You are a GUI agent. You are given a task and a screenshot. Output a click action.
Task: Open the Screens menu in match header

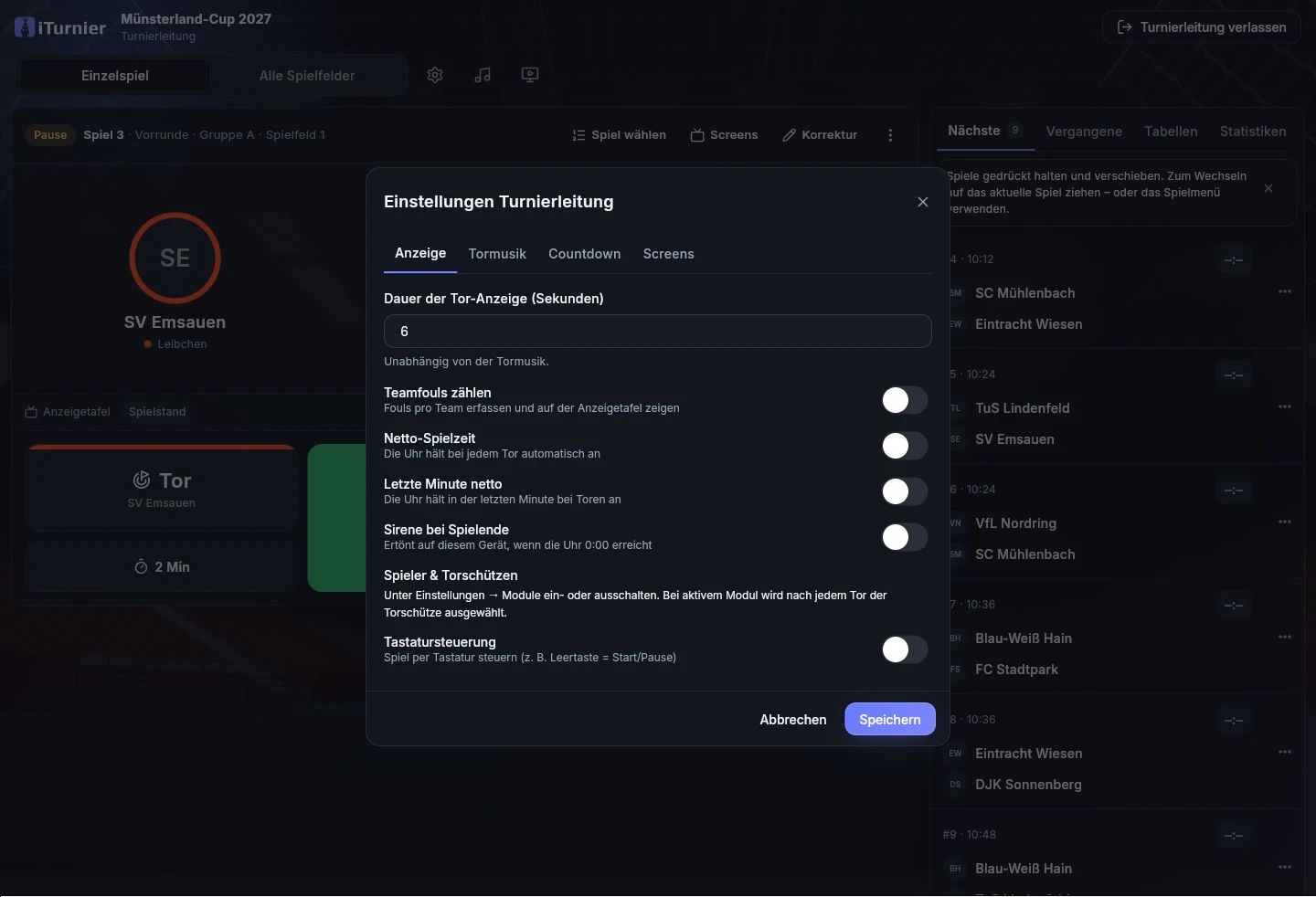tap(724, 135)
